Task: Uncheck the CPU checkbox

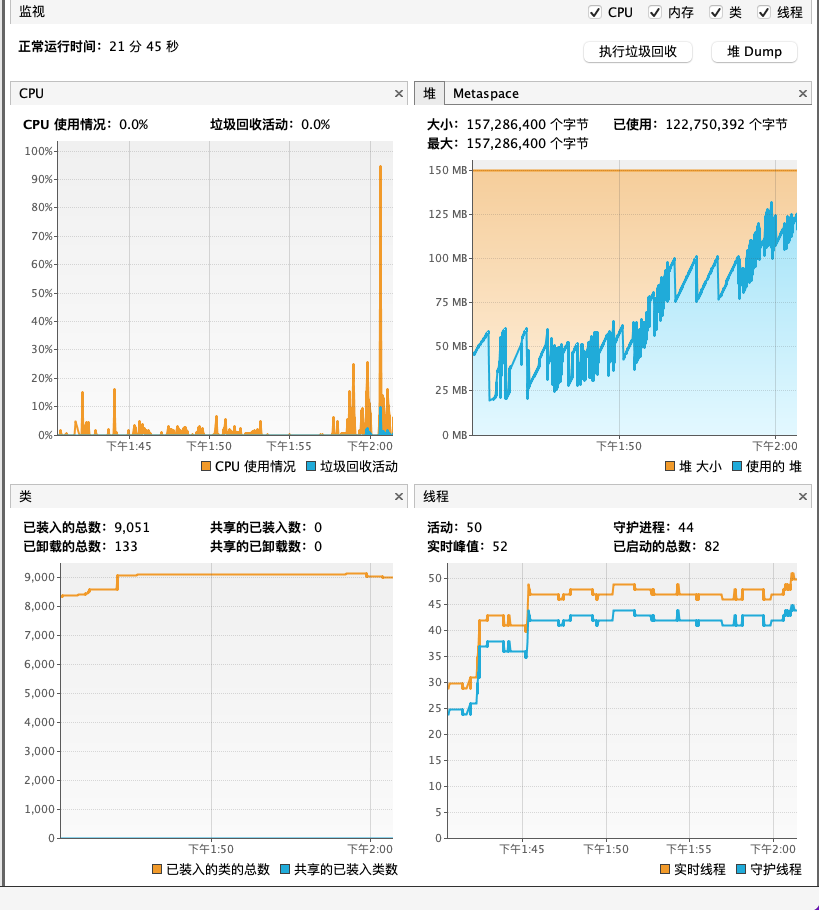Action: click(595, 12)
